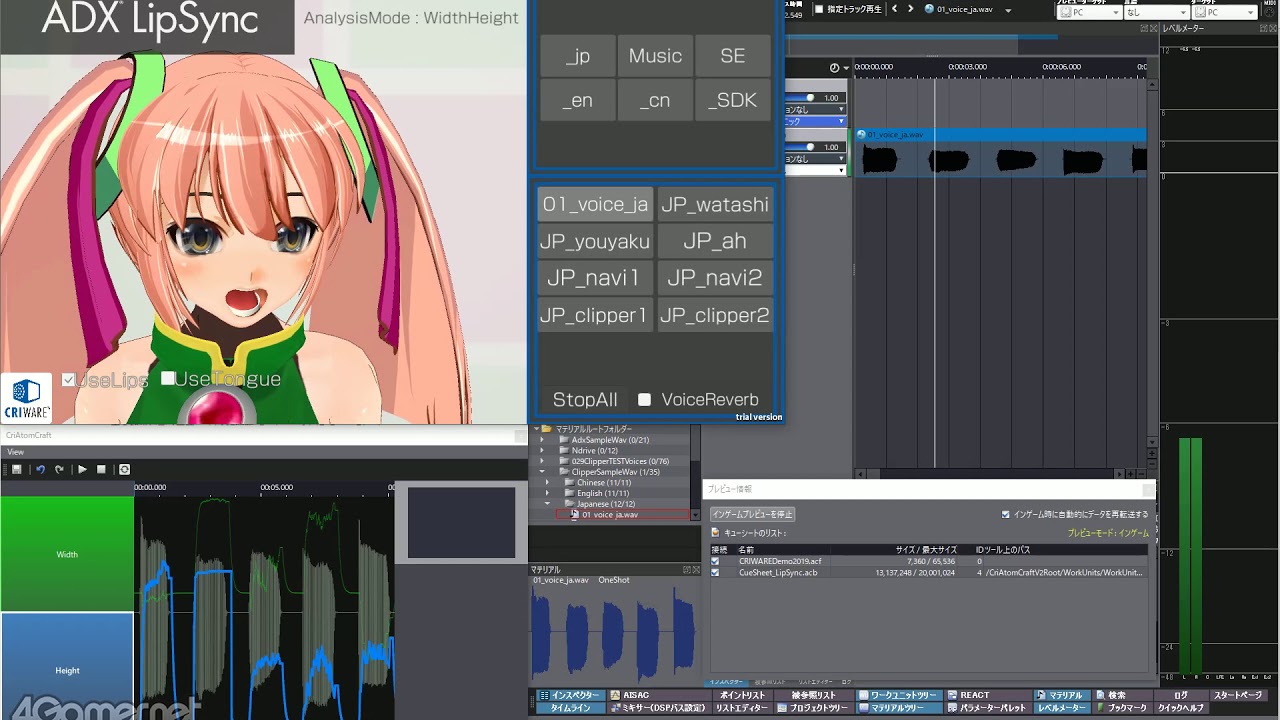Expand the AdxSampleWav folder
1280x720 pixels.
542,439
